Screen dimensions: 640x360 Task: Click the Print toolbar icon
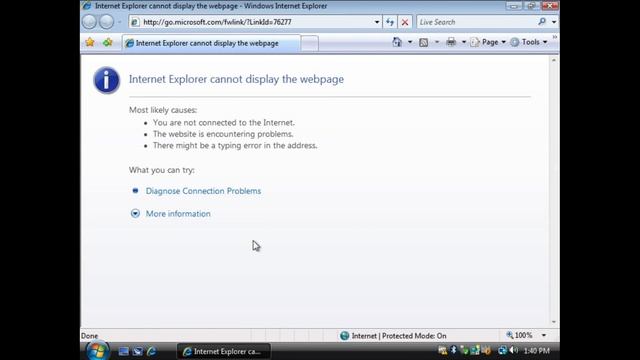pyautogui.click(x=451, y=42)
